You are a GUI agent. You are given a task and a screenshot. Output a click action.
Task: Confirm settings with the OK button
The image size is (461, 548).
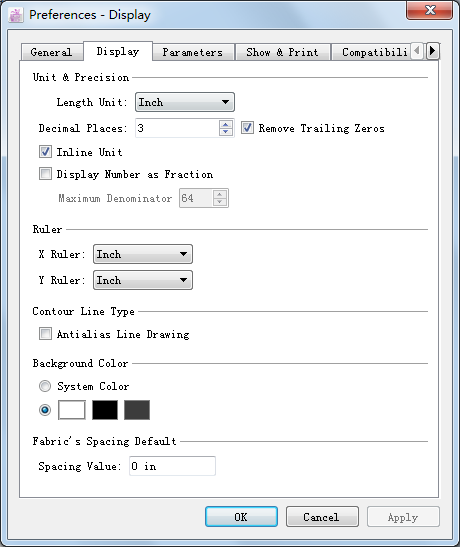click(x=241, y=517)
